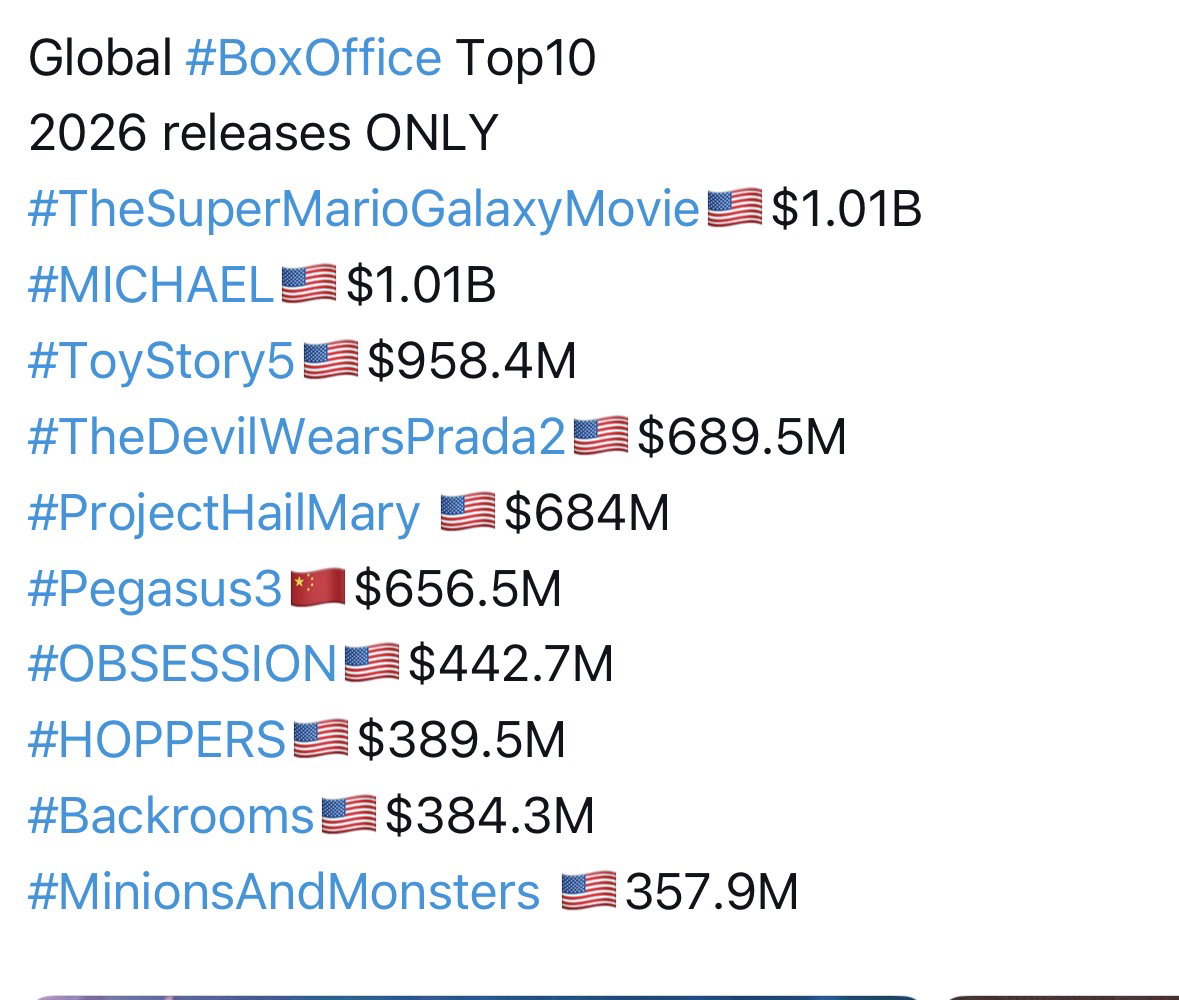The width and height of the screenshot is (1179, 1000).
Task: Open the #Pegasus3 hashtag
Action: 155,589
